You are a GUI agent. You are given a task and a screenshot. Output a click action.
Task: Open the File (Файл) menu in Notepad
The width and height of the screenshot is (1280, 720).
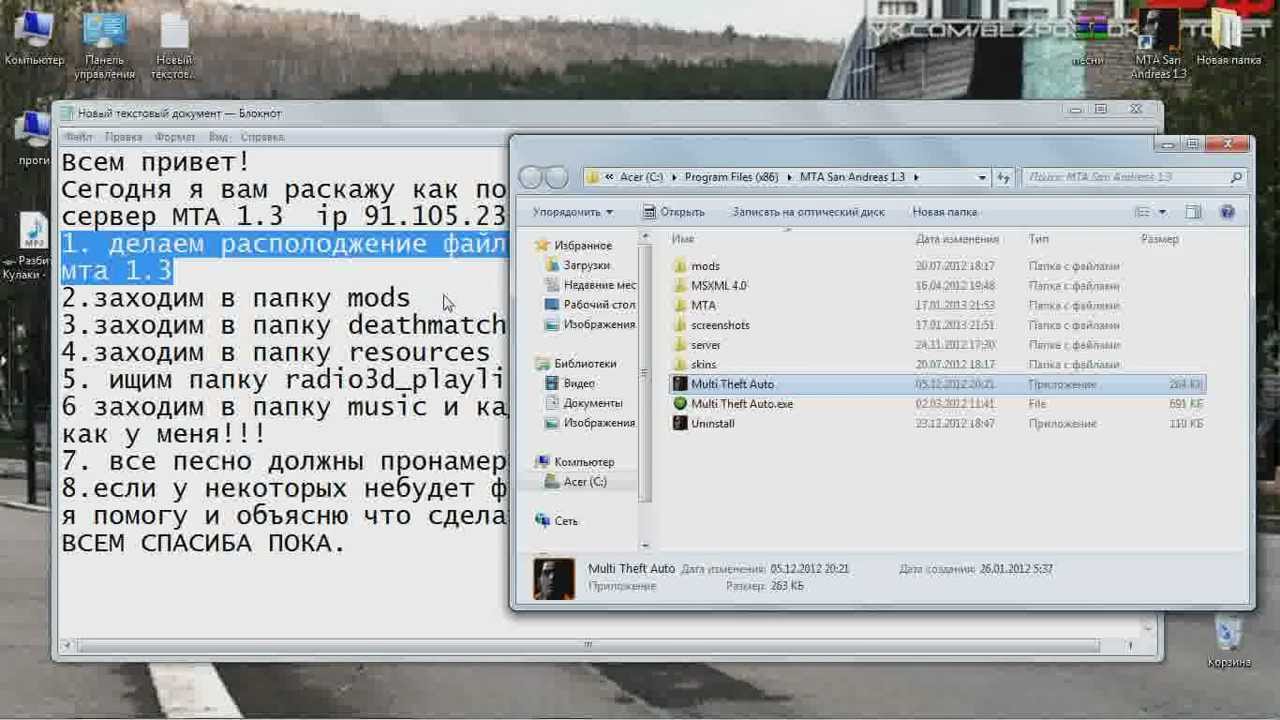[x=78, y=137]
